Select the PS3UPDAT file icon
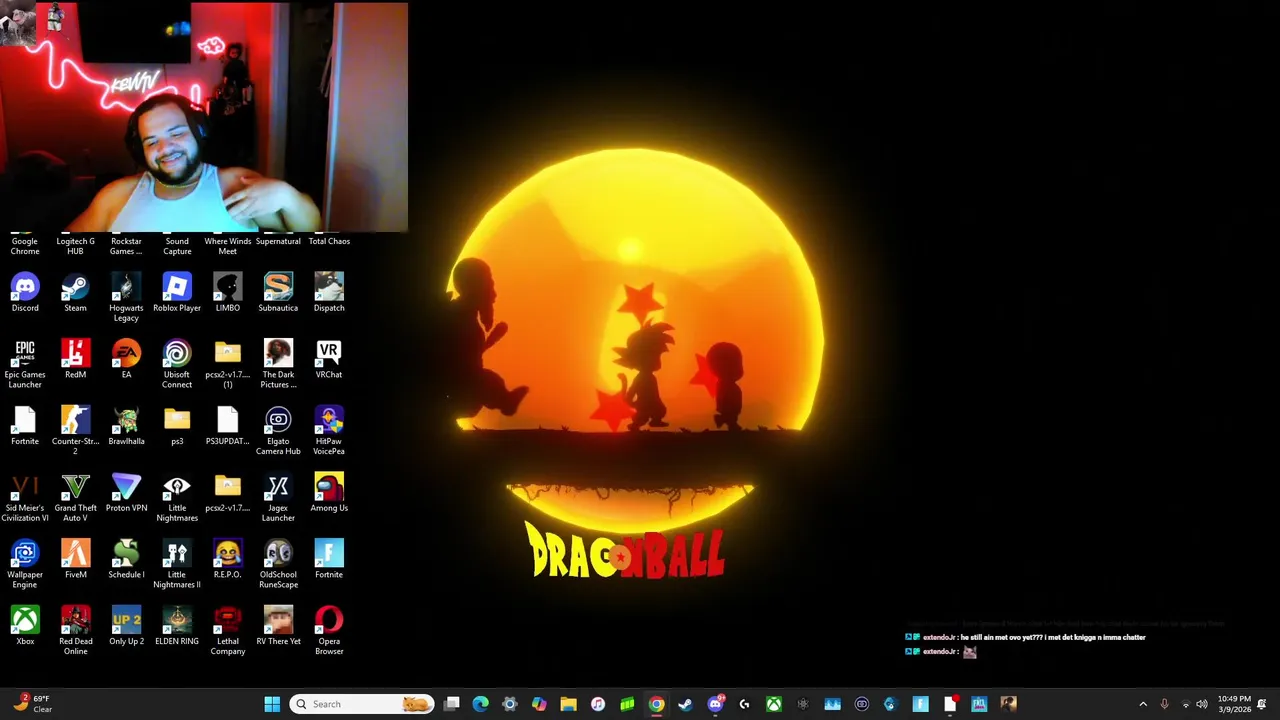1280x720 pixels. coord(228,426)
